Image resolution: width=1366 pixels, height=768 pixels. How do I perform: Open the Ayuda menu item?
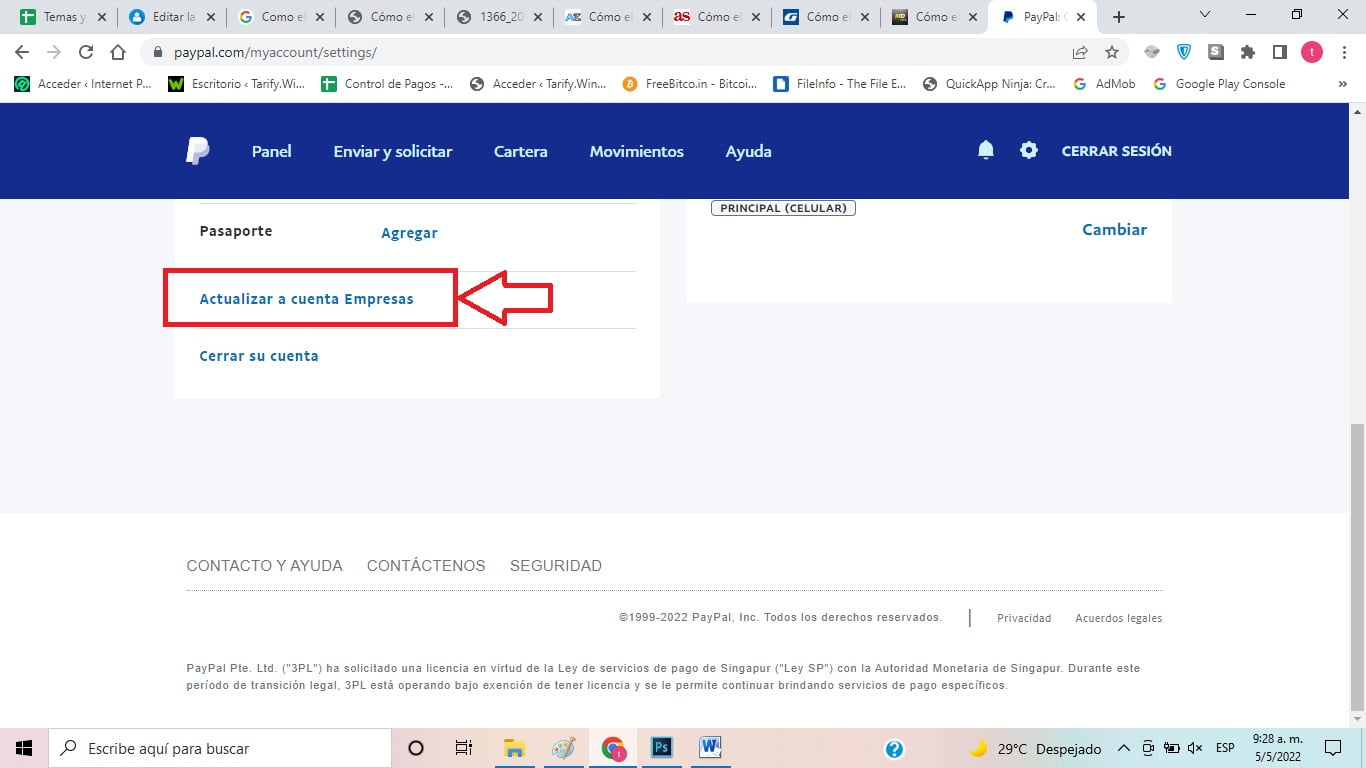click(748, 151)
